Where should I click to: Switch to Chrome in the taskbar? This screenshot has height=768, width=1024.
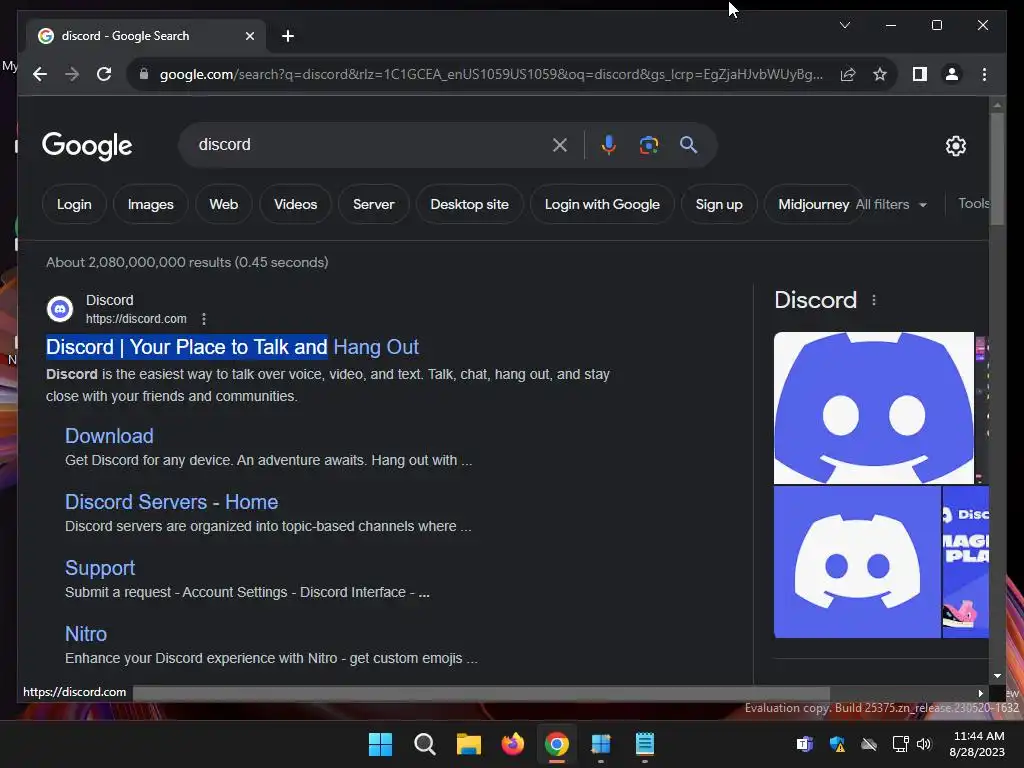point(556,744)
